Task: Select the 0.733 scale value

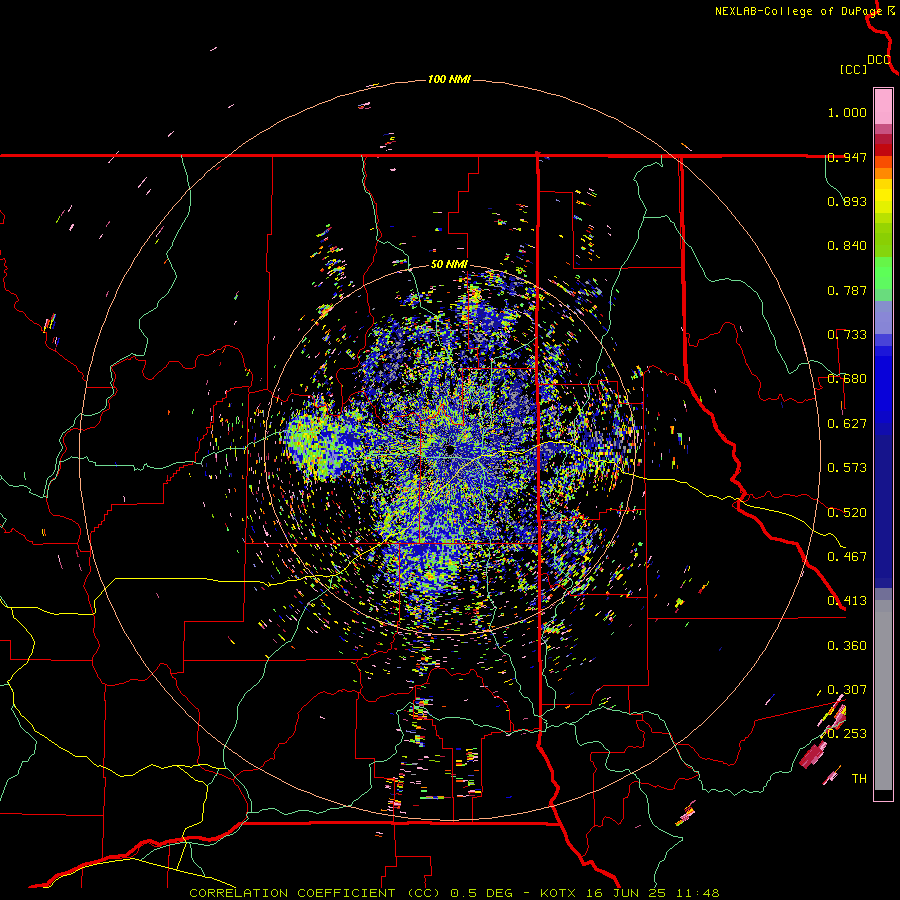Action: [x=847, y=335]
